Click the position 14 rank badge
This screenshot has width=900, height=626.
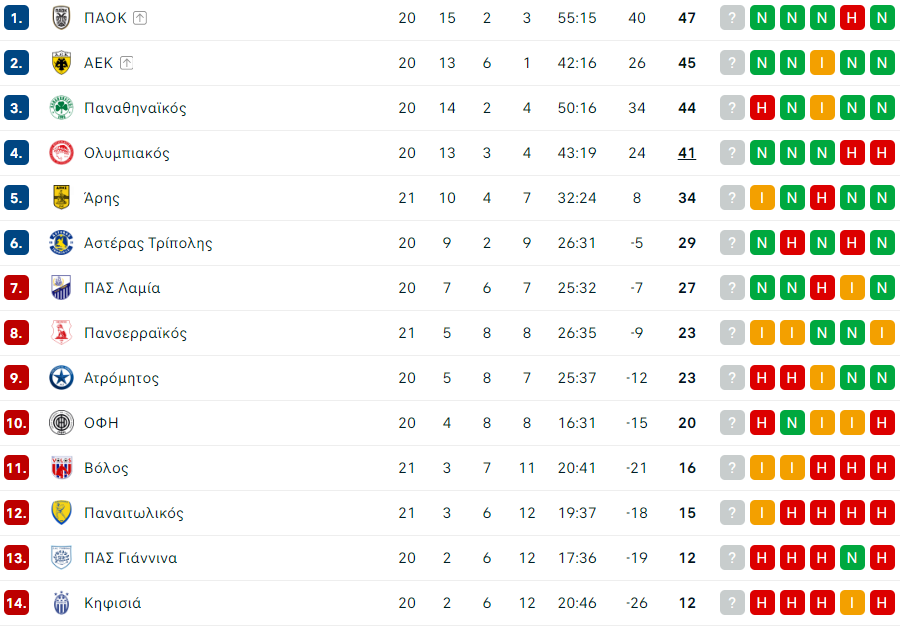(x=17, y=603)
